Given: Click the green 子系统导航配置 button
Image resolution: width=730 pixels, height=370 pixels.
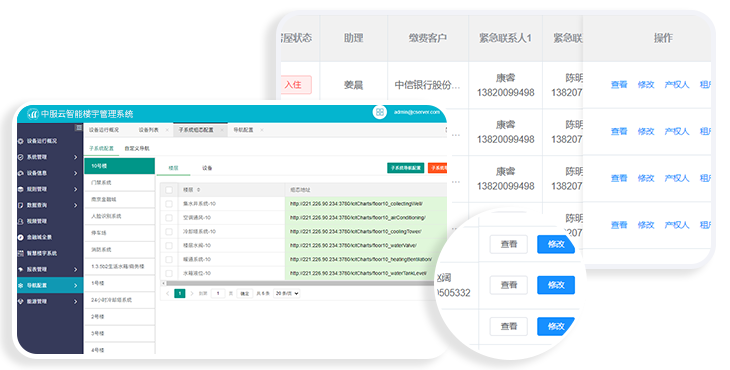Looking at the screenshot, I should click(x=406, y=168).
